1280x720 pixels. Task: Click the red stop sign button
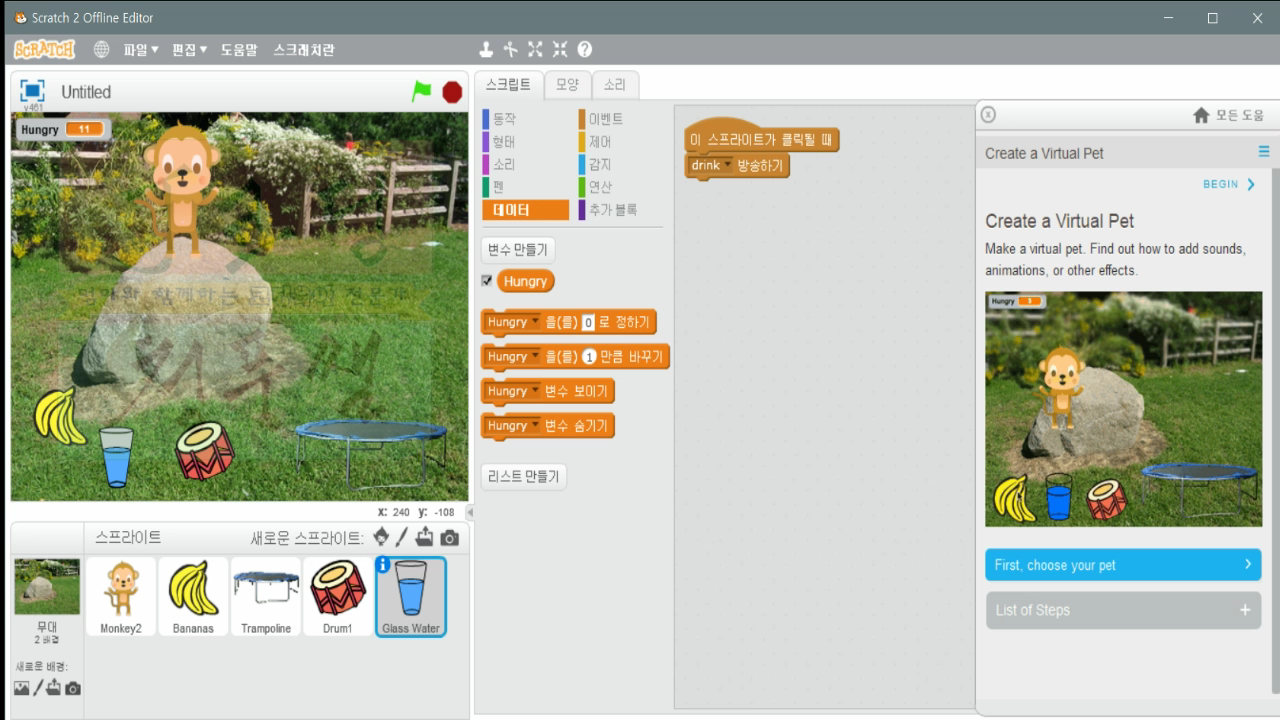pos(452,92)
